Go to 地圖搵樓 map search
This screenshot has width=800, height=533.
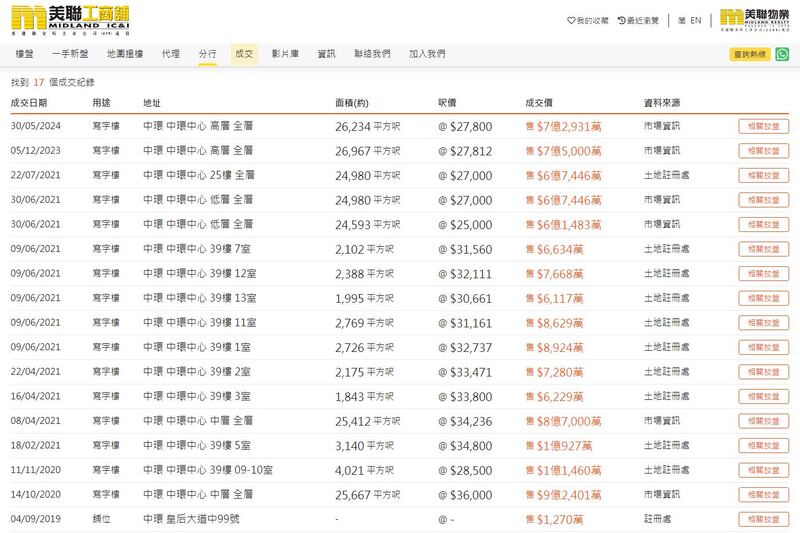tap(125, 54)
